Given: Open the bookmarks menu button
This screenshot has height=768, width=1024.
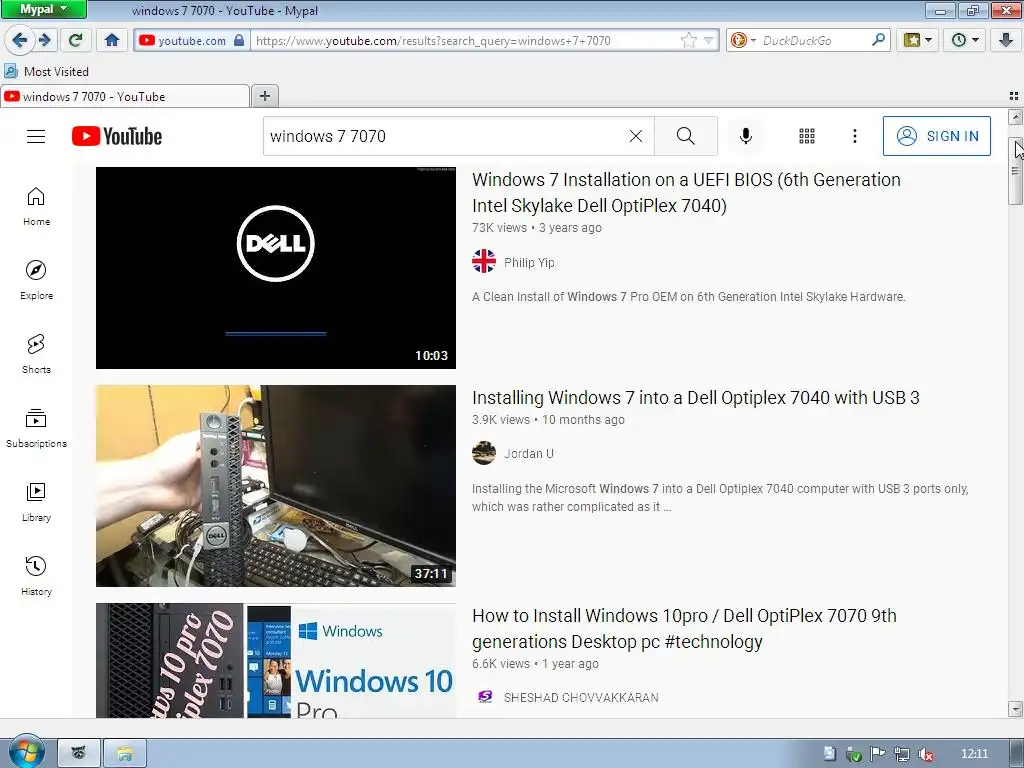Looking at the screenshot, I should click(x=918, y=40).
